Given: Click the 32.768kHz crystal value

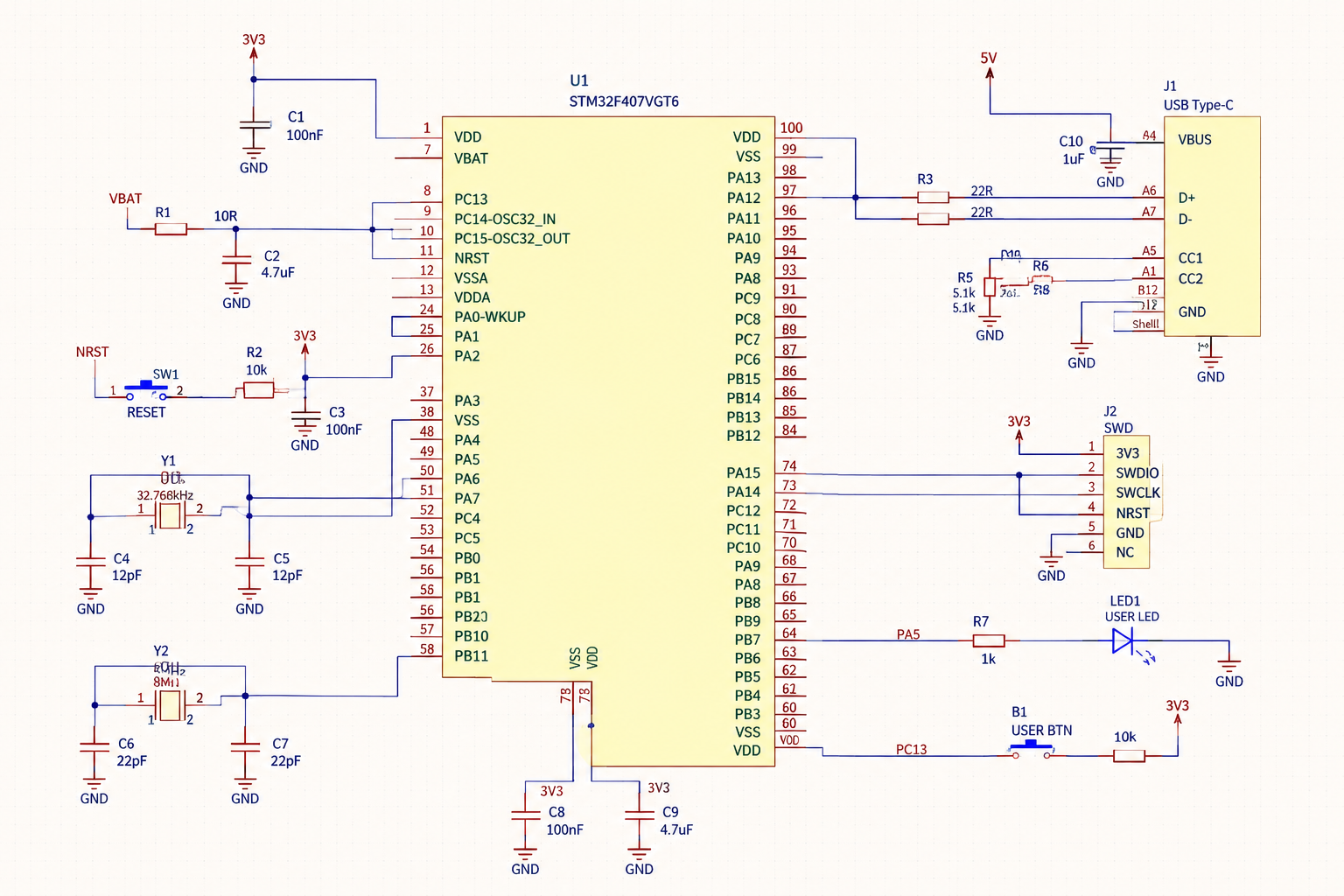Looking at the screenshot, I should 165,495.
